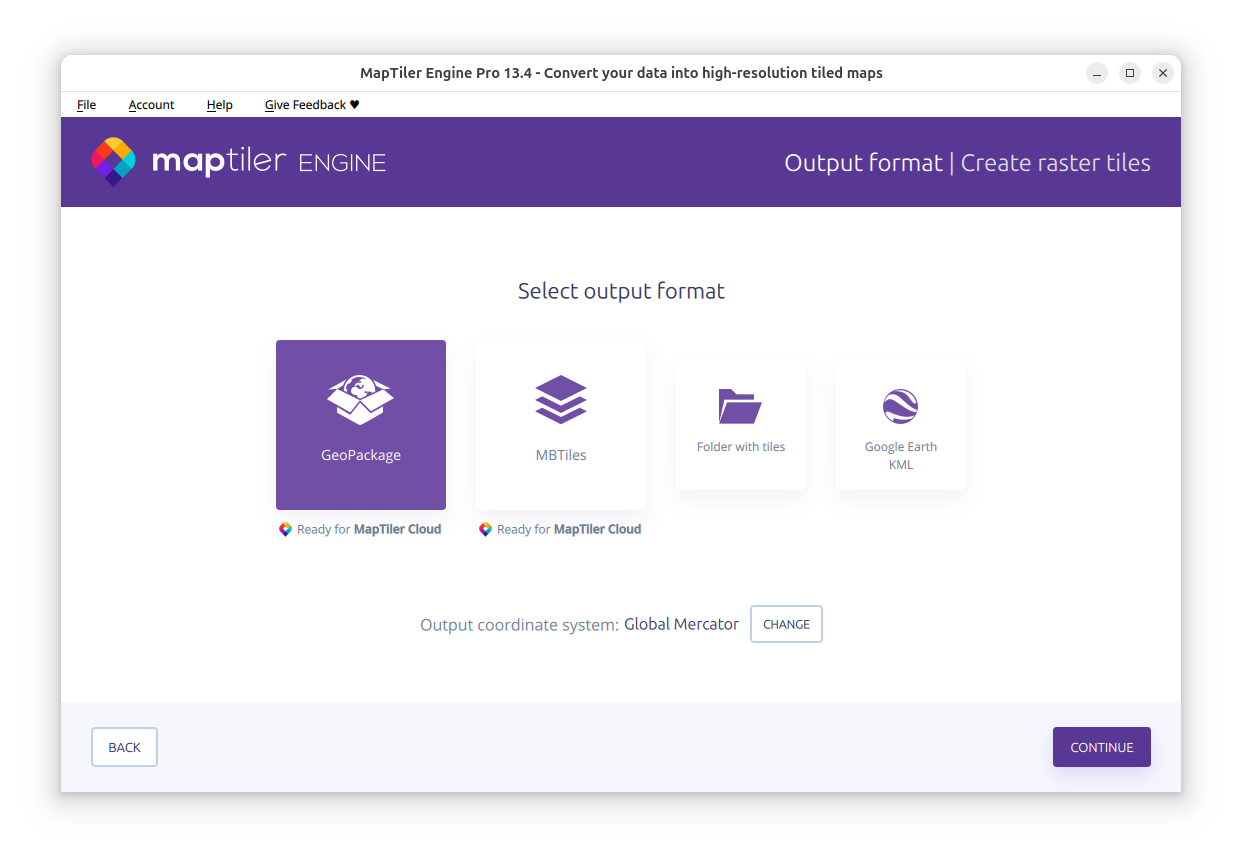Click the MBTiles label text
The width and height of the screenshot is (1242, 859).
[561, 455]
